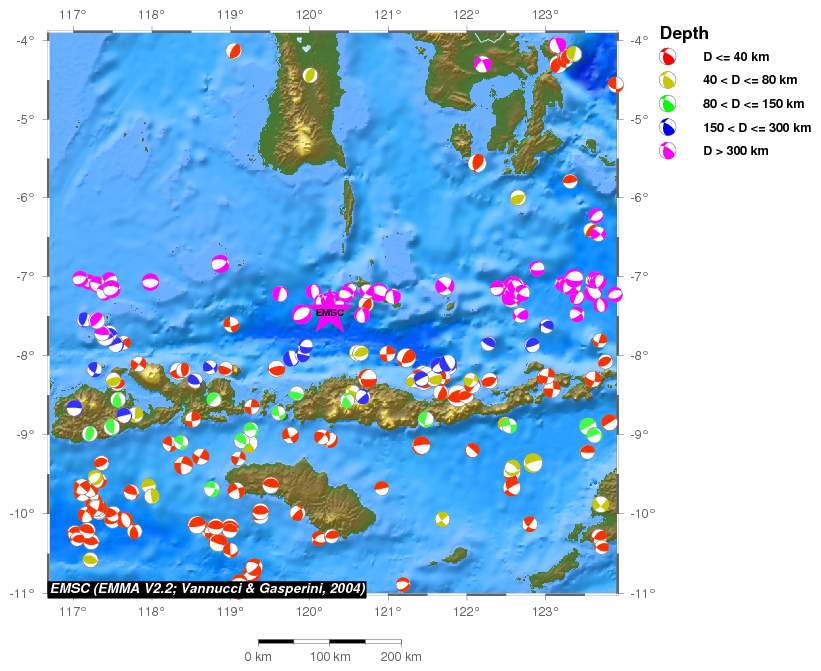Click the pink EMSC star epicenter marker
The image size is (821, 671).
329,313
